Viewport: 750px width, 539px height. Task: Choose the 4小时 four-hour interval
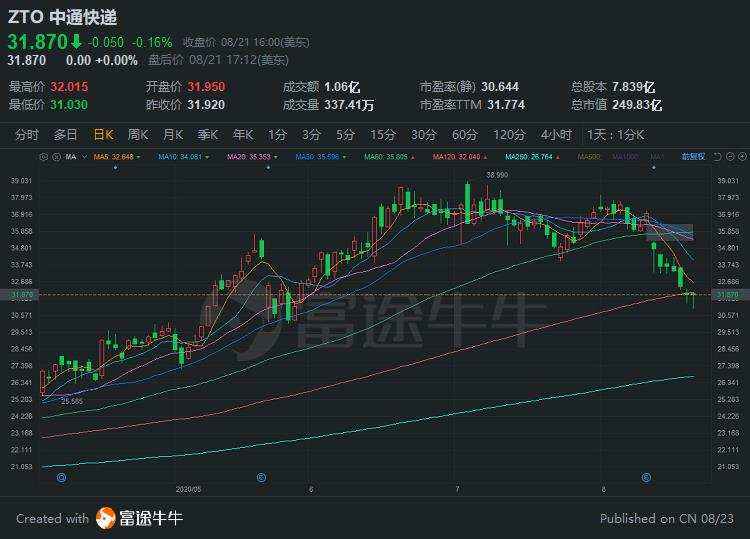(x=556, y=135)
